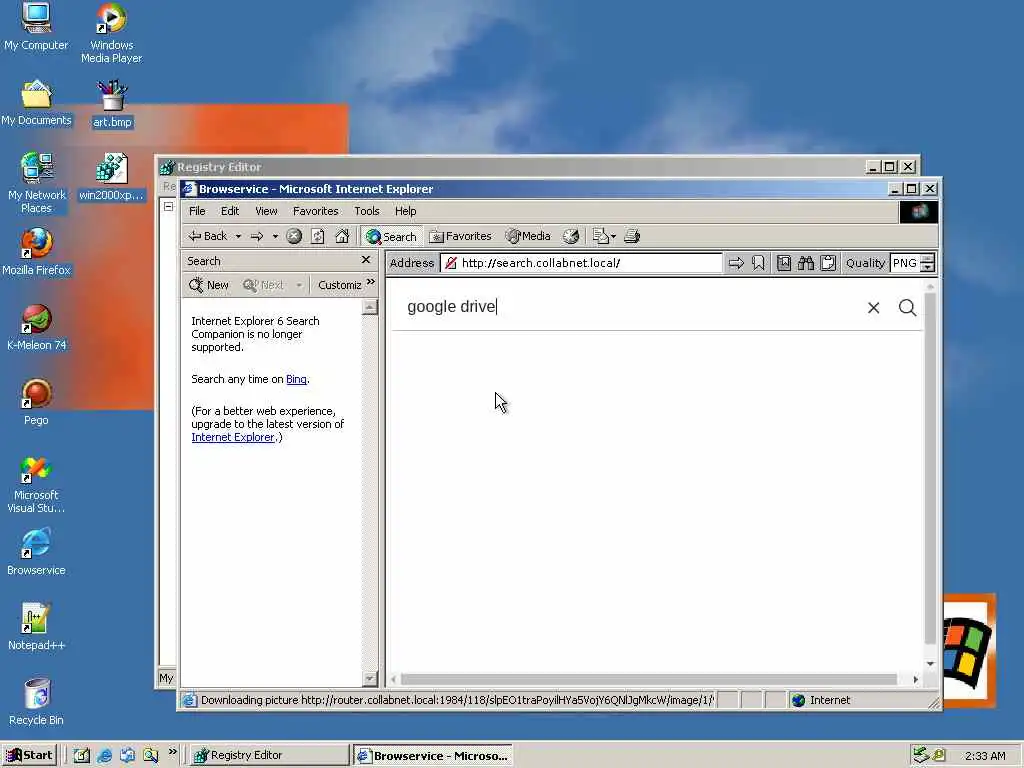This screenshot has height=768, width=1024.
Task: Stop page loading with the Stop icon
Action: [x=294, y=236]
